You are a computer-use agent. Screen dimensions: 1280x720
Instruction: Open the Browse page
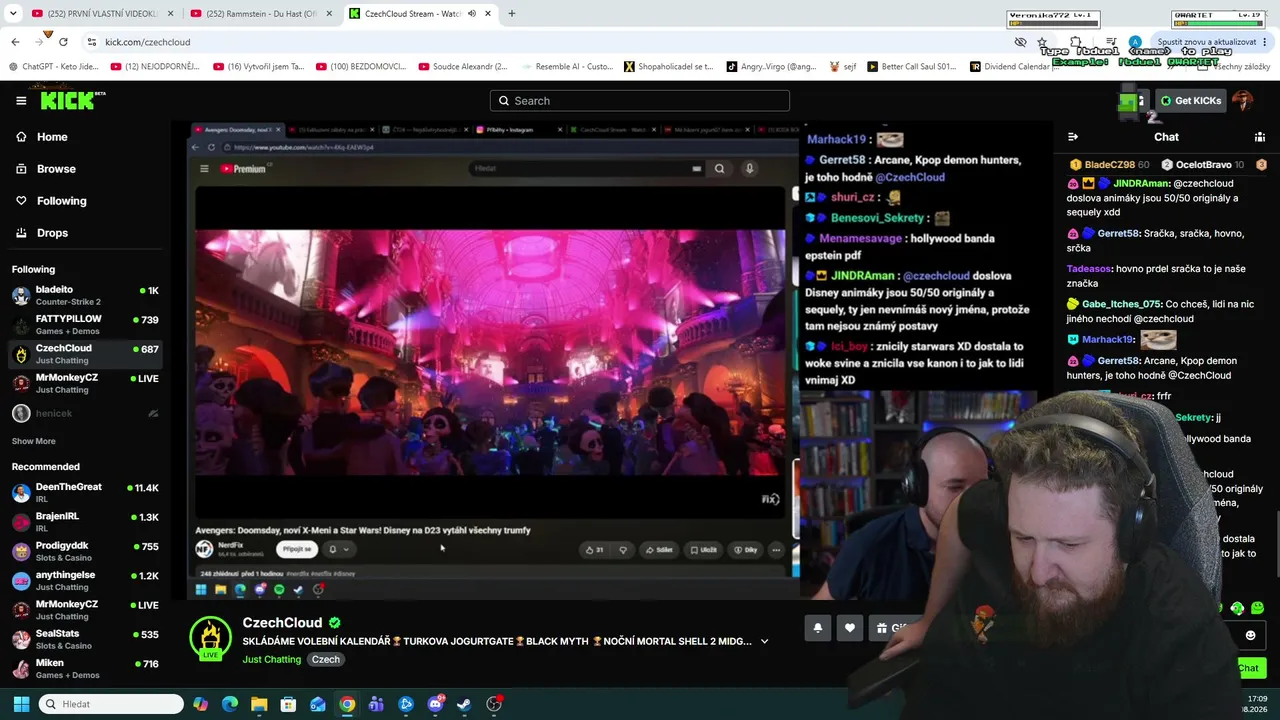pyautogui.click(x=56, y=169)
